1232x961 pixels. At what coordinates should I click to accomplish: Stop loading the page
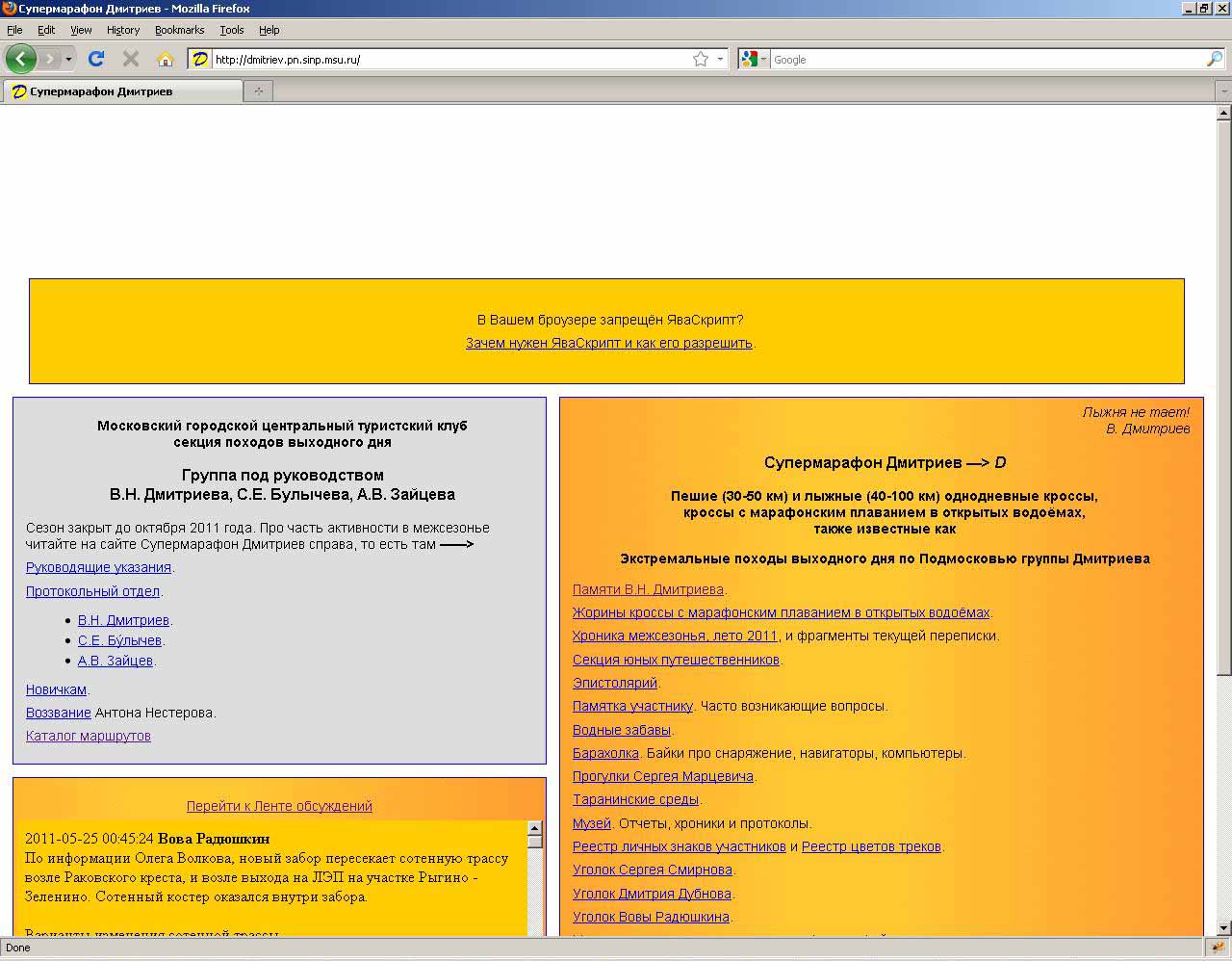click(x=130, y=59)
